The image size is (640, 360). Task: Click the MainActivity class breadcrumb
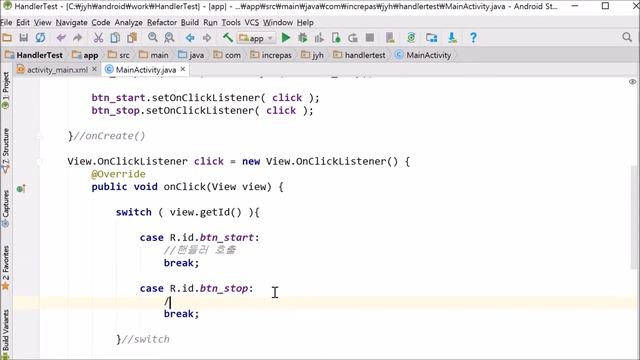(423, 55)
